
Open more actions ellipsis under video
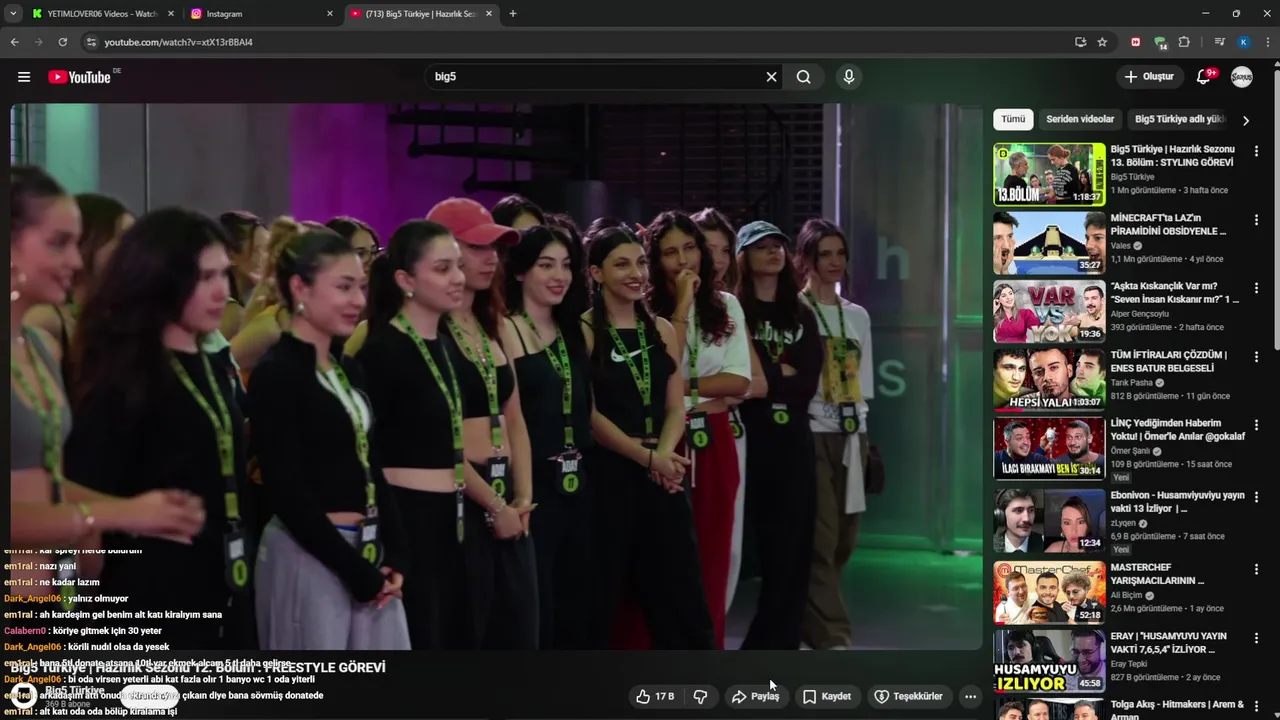point(970,696)
